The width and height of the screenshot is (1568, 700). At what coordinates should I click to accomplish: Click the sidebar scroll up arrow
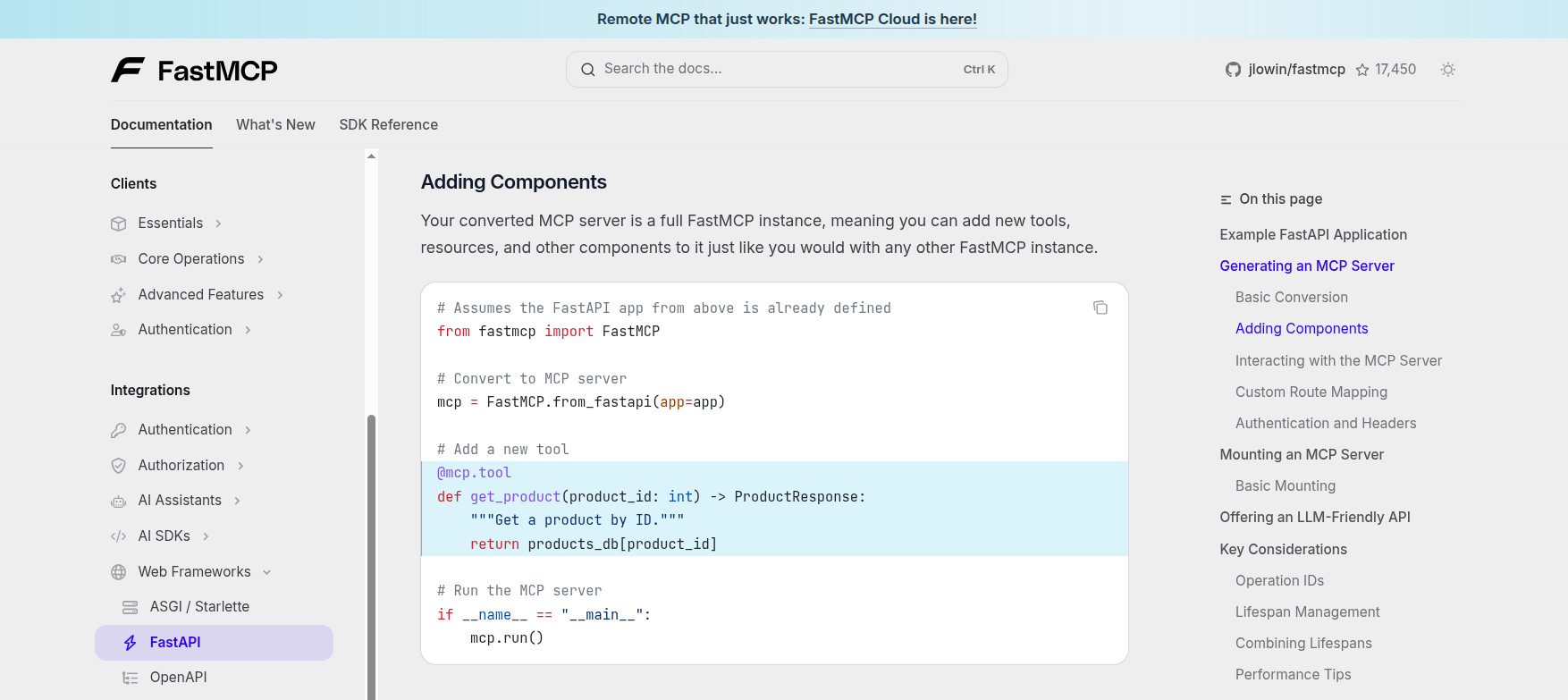(371, 156)
